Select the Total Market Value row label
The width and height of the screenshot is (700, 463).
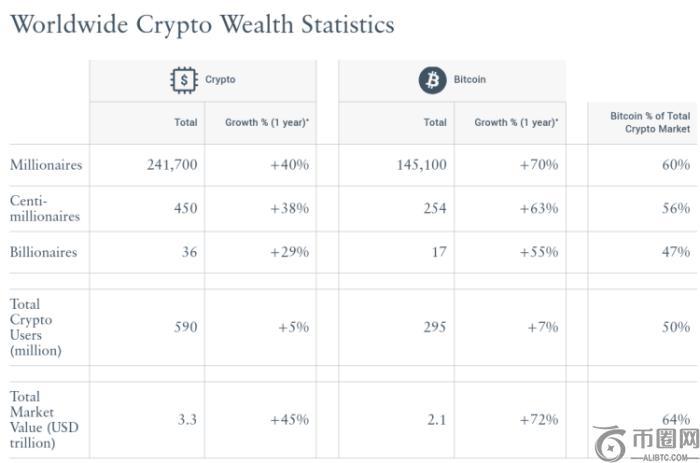coord(43,419)
